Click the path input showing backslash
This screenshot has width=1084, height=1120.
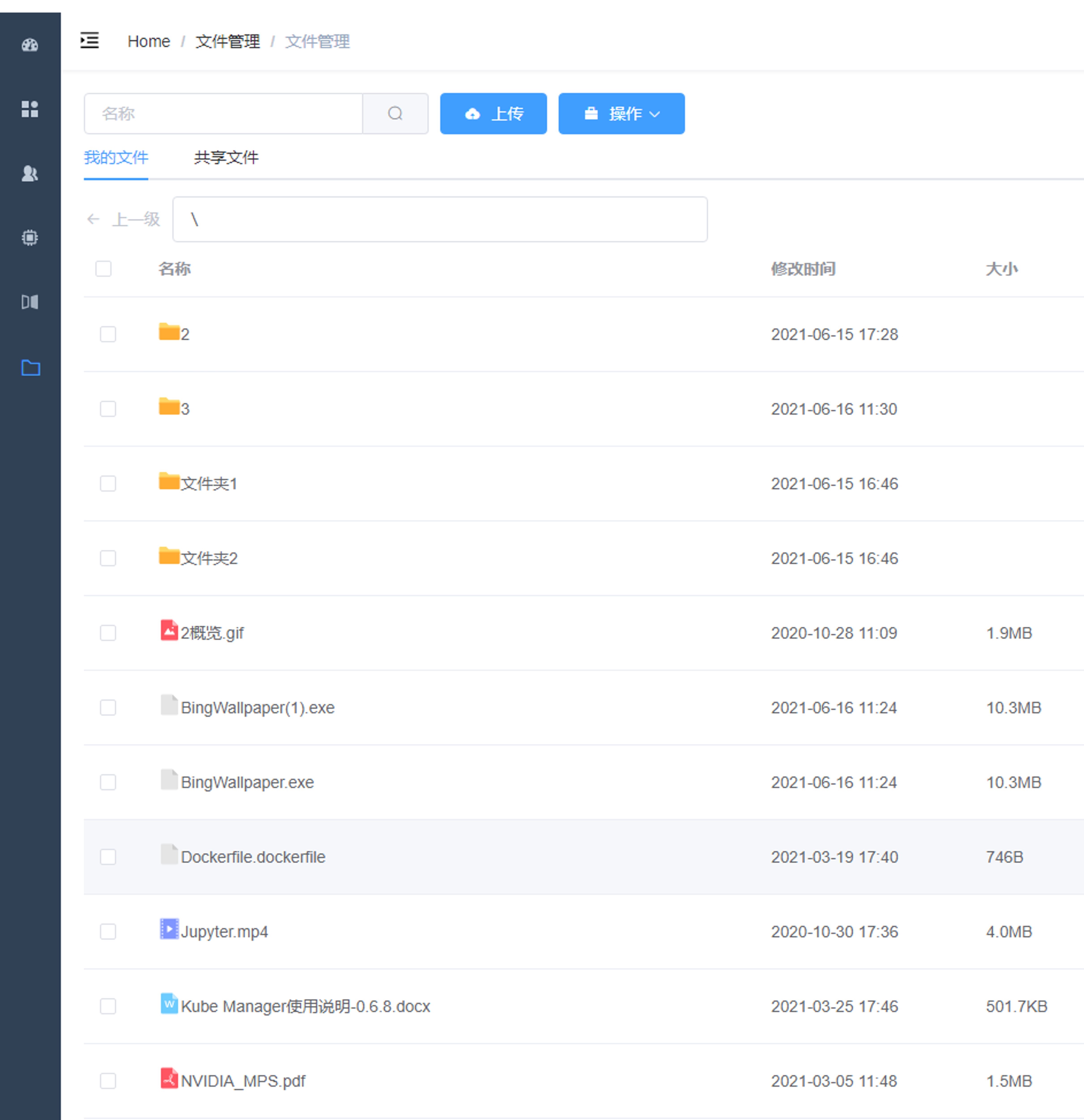point(440,219)
